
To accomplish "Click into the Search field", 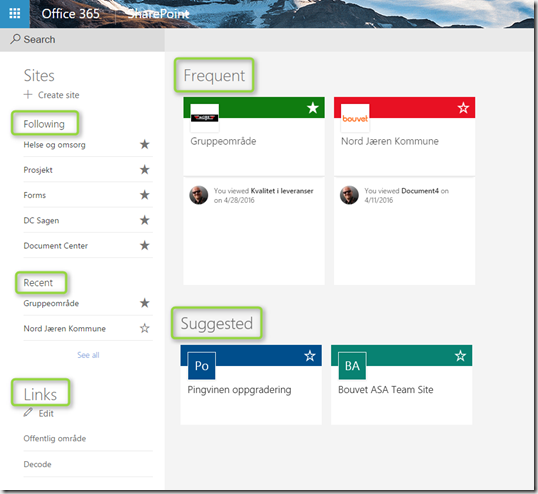I will (x=82, y=39).
